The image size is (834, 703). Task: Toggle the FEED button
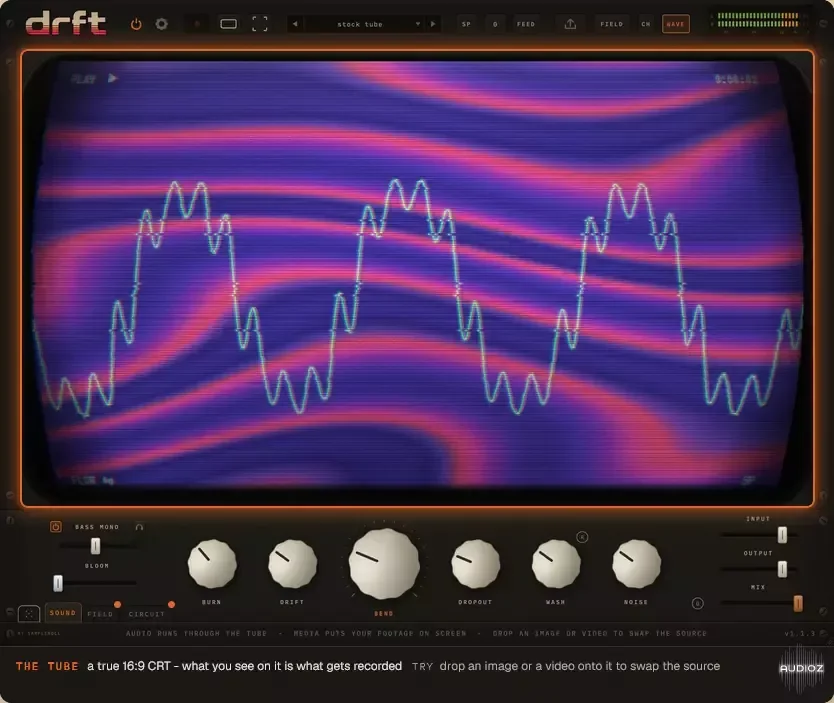click(x=526, y=24)
